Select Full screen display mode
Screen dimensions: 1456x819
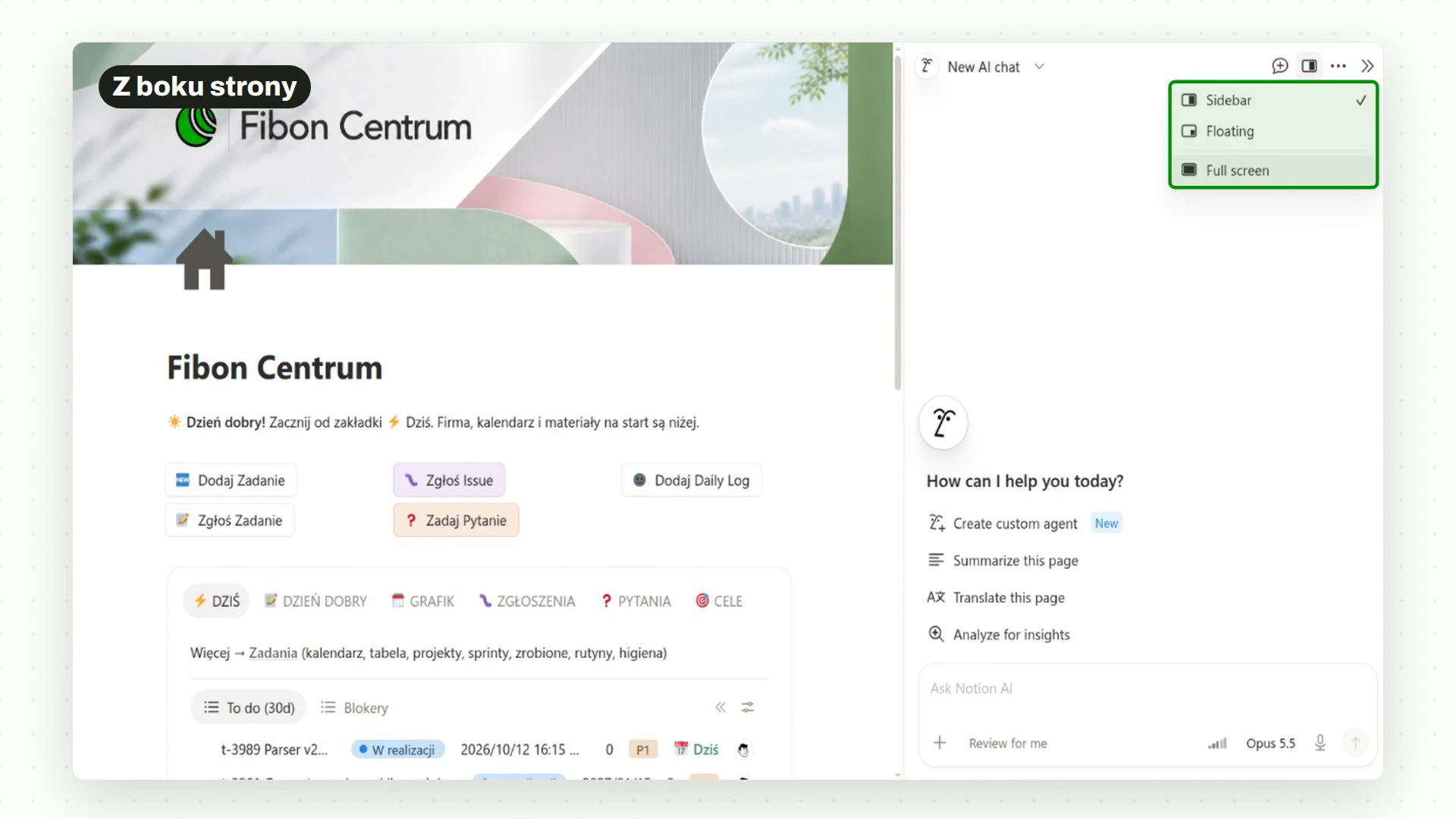click(1273, 171)
